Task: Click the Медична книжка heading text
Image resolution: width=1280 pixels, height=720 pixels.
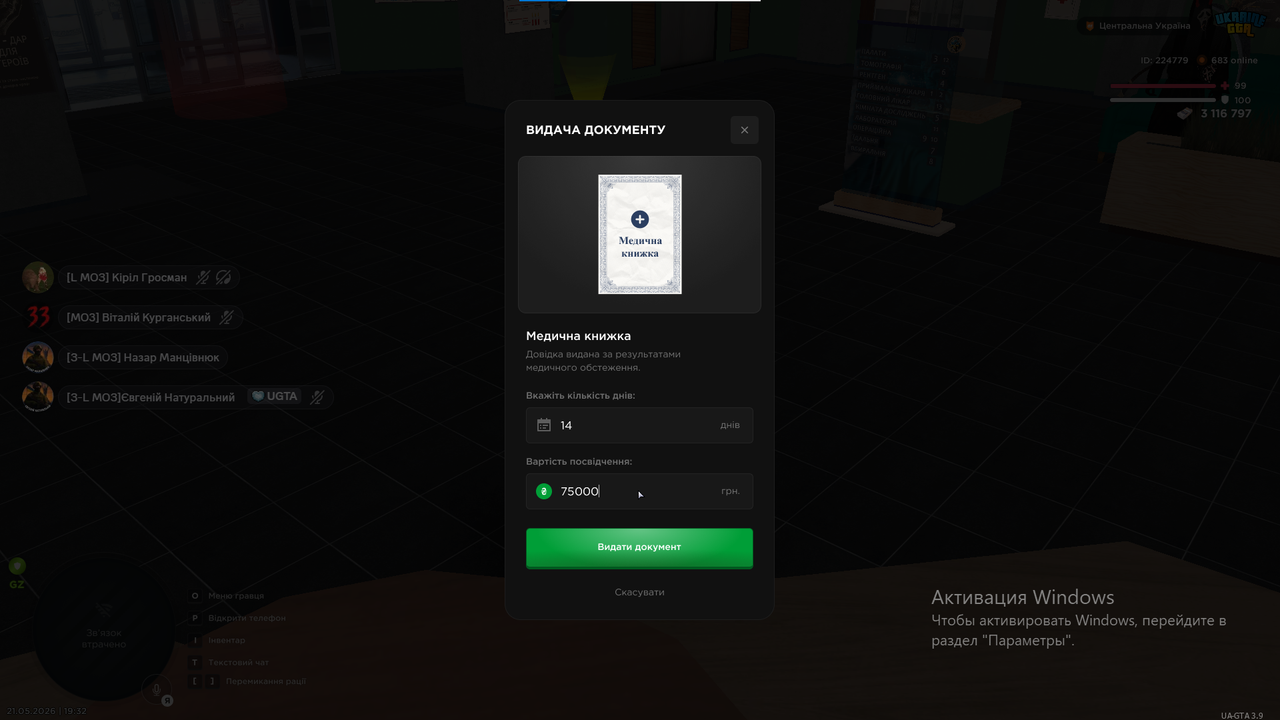Action: click(578, 336)
